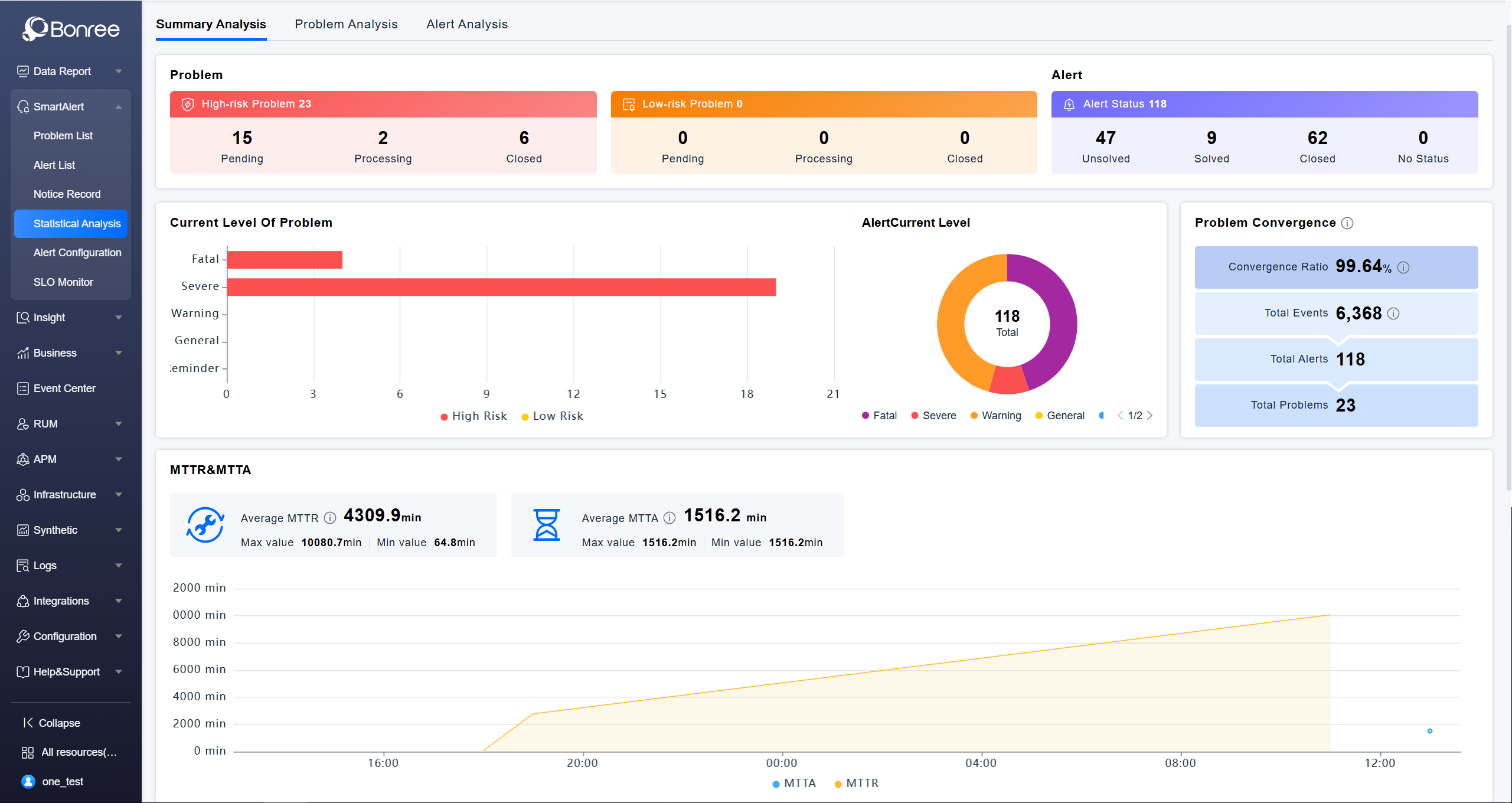Open the Notice Record page
The width and height of the screenshot is (1512, 803).
point(67,194)
